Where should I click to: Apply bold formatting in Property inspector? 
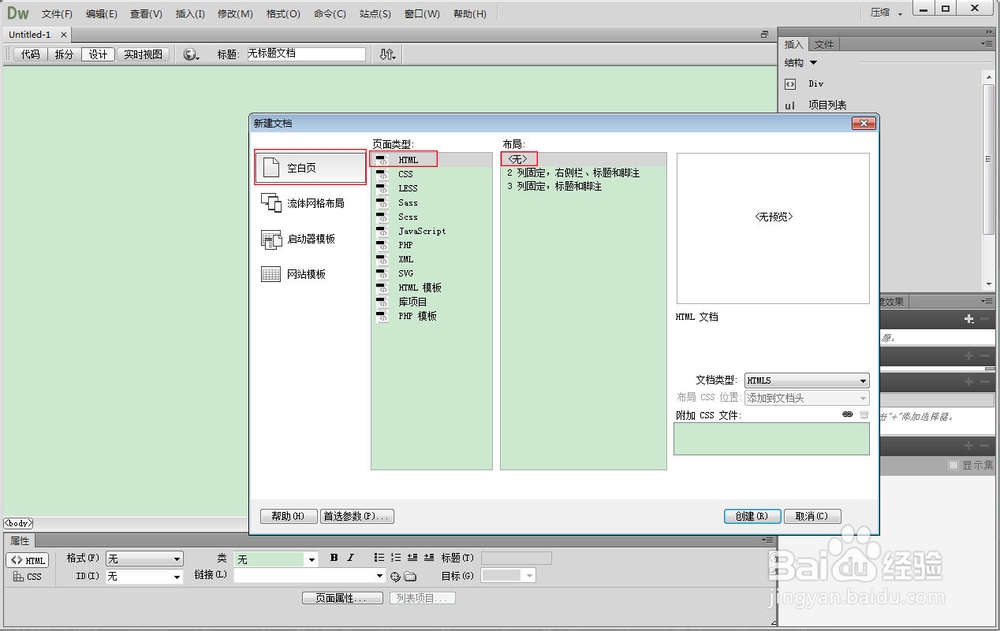coord(334,558)
